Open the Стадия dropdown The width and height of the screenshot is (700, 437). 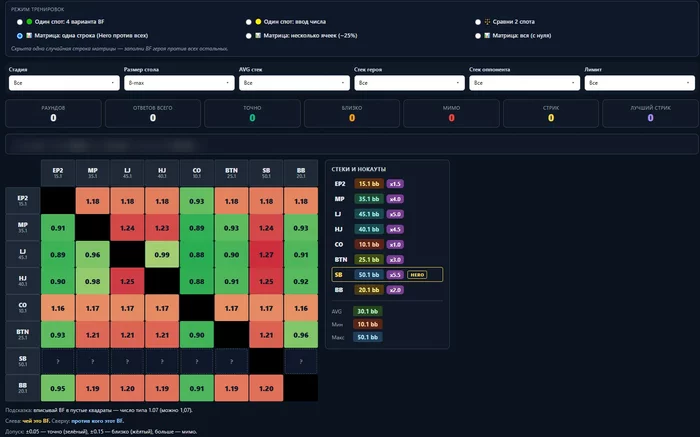[x=64, y=83]
